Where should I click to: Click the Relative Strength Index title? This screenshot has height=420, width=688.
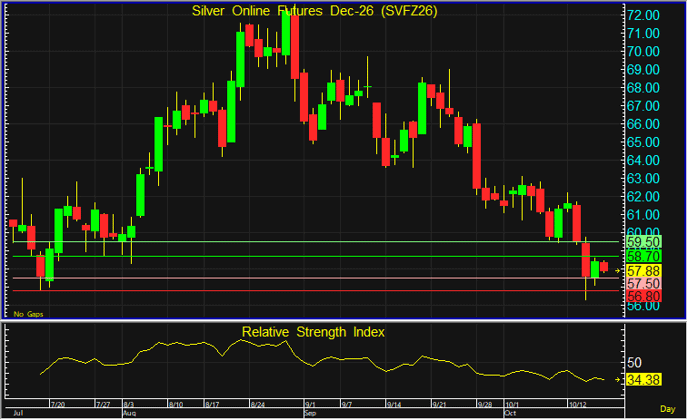tap(313, 332)
